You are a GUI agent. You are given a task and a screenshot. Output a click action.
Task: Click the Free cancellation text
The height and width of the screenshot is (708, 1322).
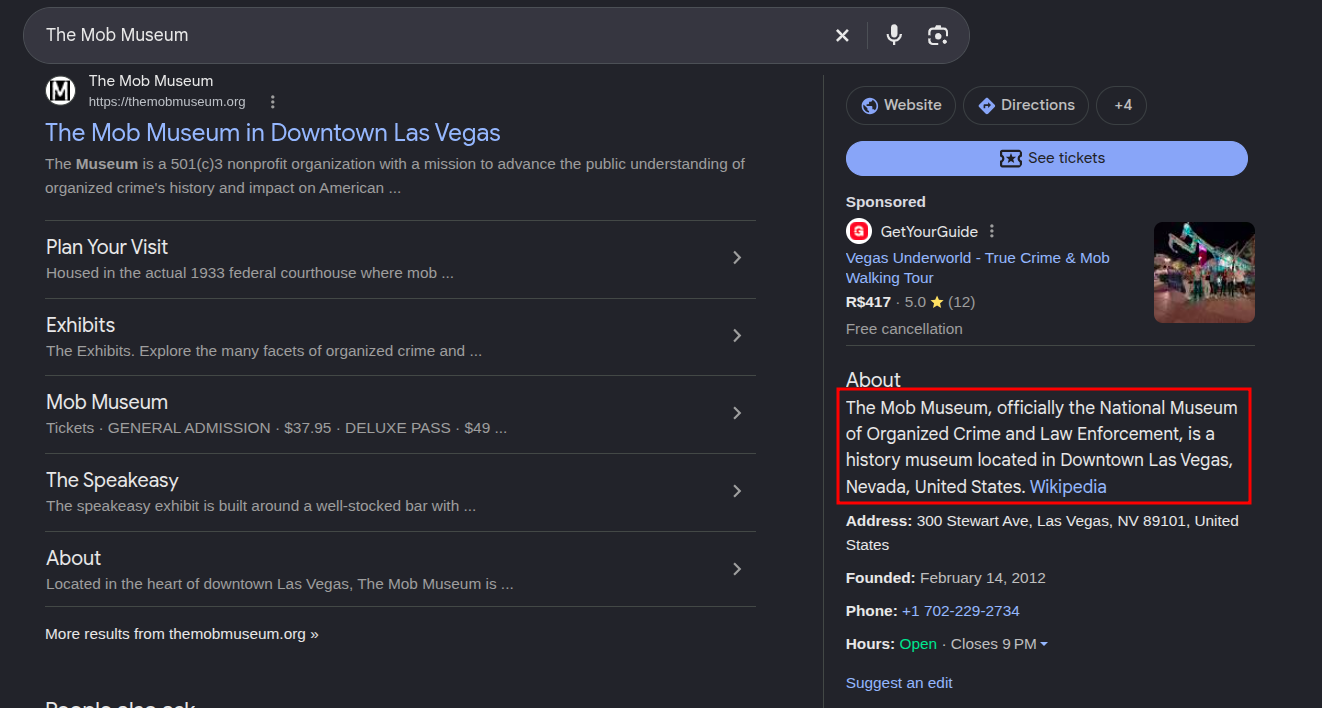coord(904,329)
